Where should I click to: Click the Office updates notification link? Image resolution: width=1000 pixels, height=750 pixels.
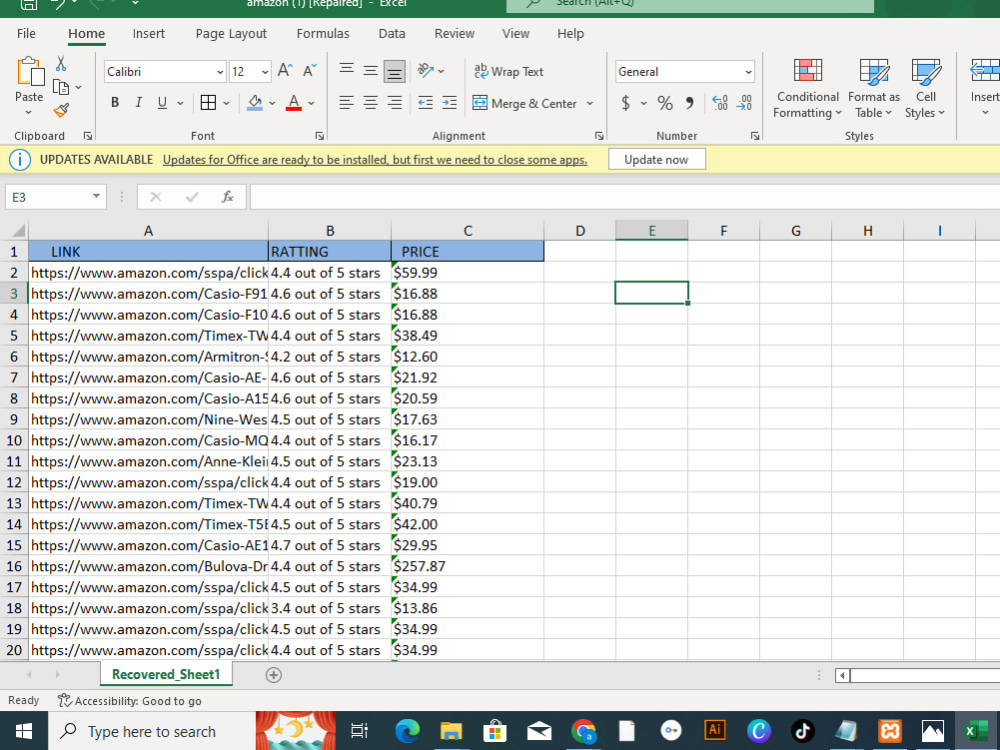point(375,159)
